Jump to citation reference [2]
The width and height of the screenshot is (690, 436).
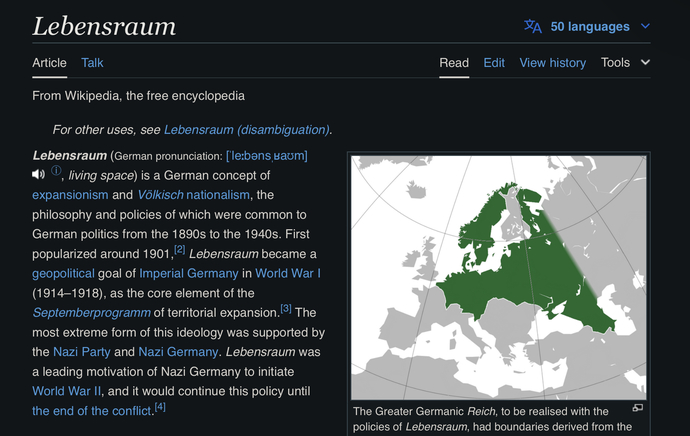[x=180, y=249]
